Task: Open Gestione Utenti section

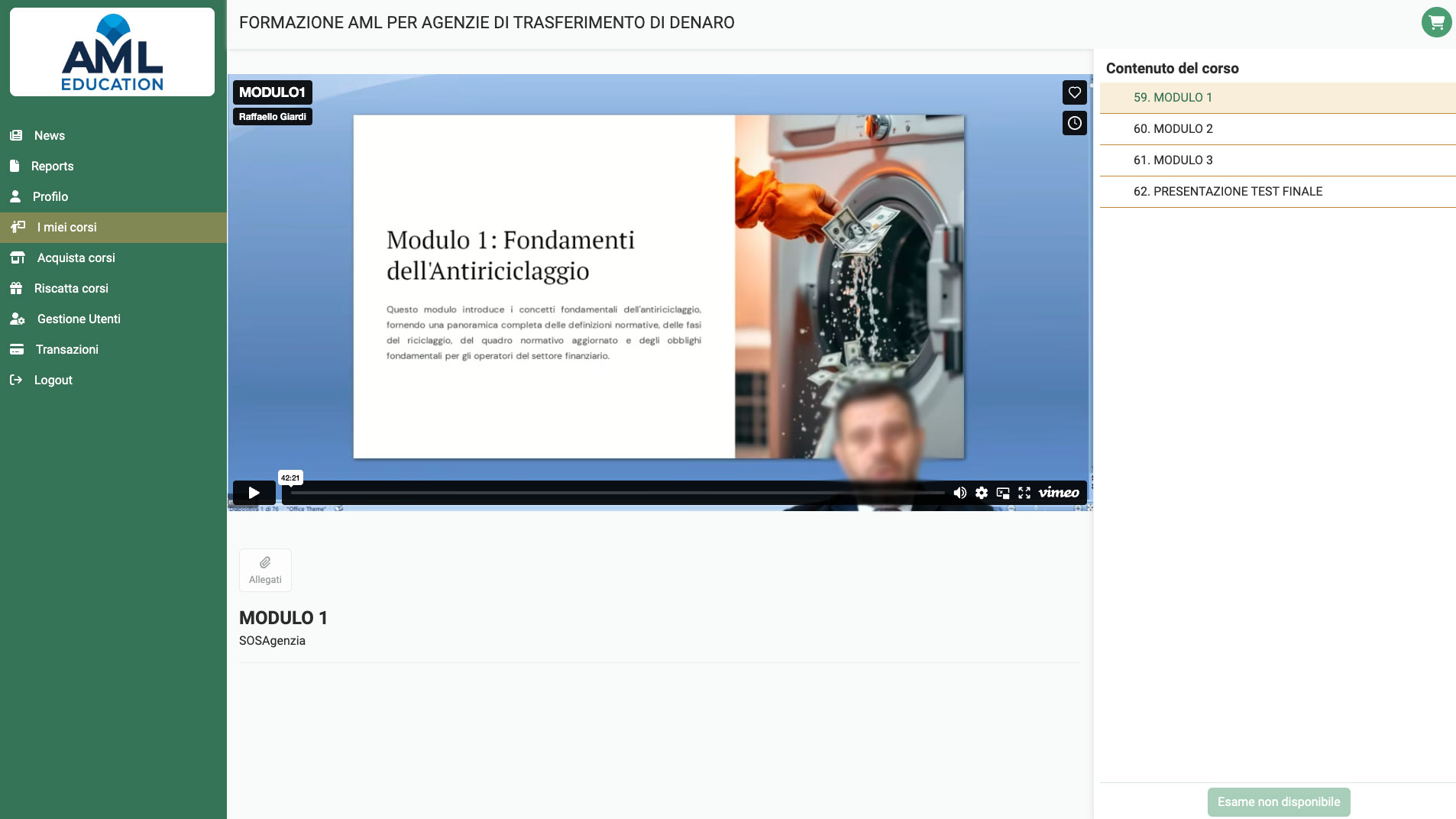Action: tap(79, 319)
